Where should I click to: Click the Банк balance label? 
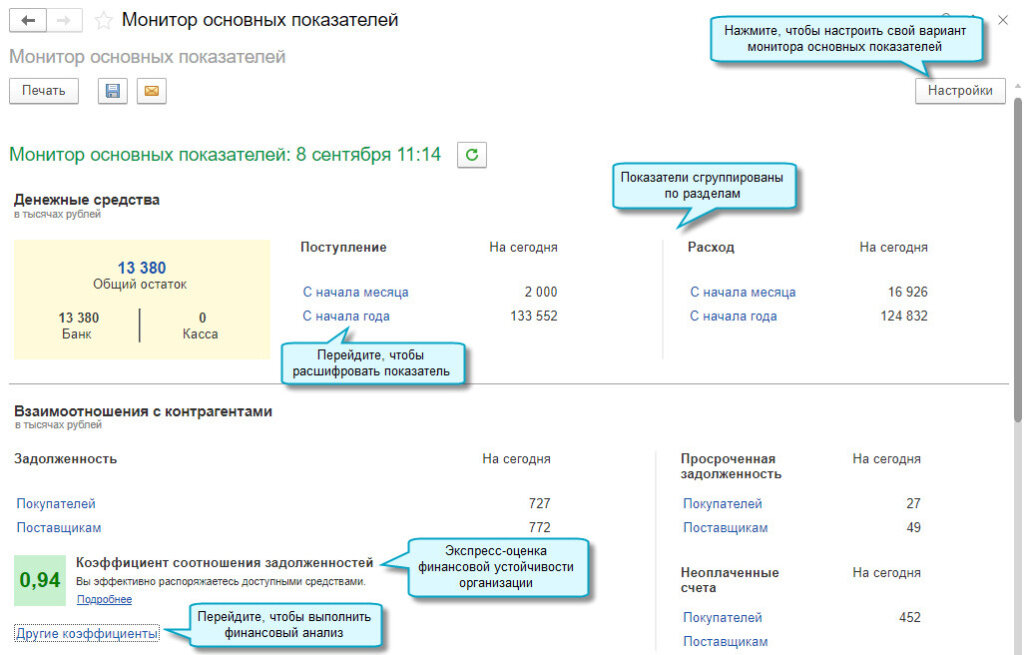pos(76,334)
